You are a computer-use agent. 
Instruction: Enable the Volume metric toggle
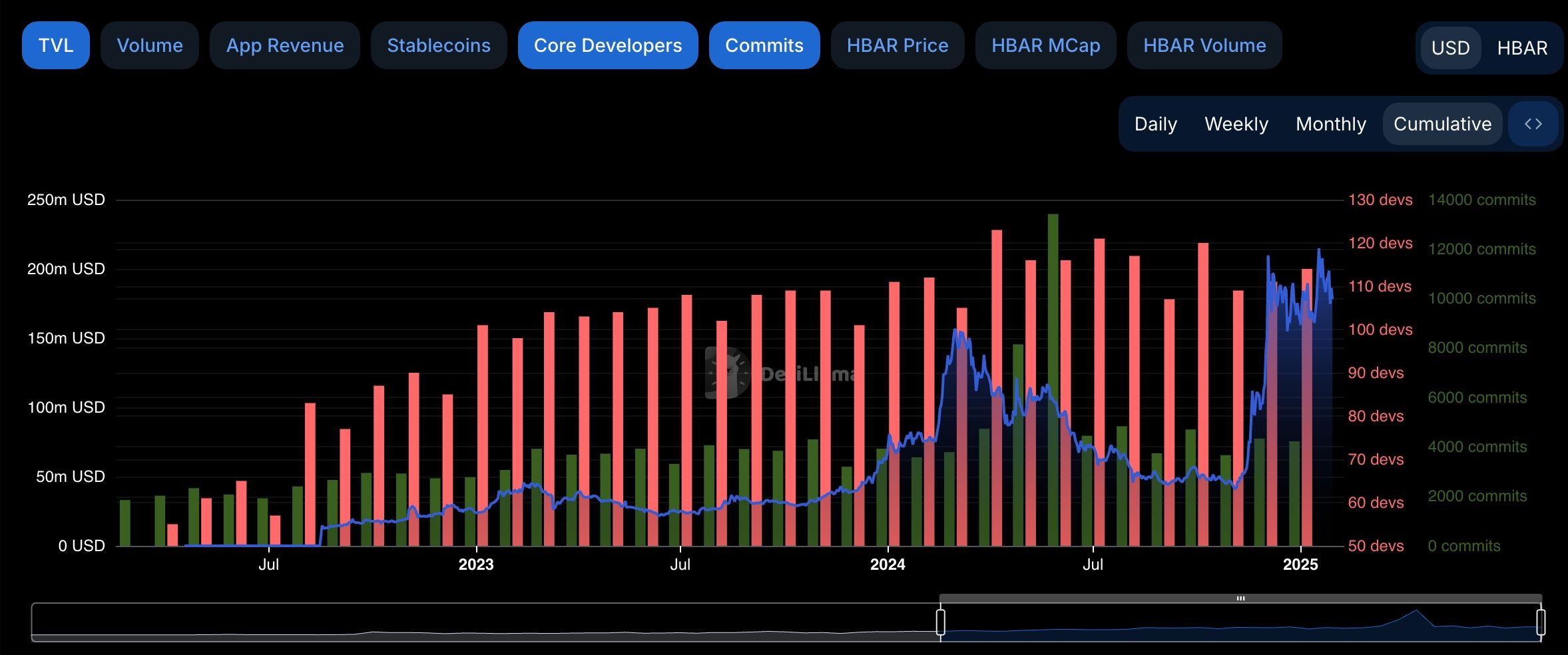coord(150,45)
